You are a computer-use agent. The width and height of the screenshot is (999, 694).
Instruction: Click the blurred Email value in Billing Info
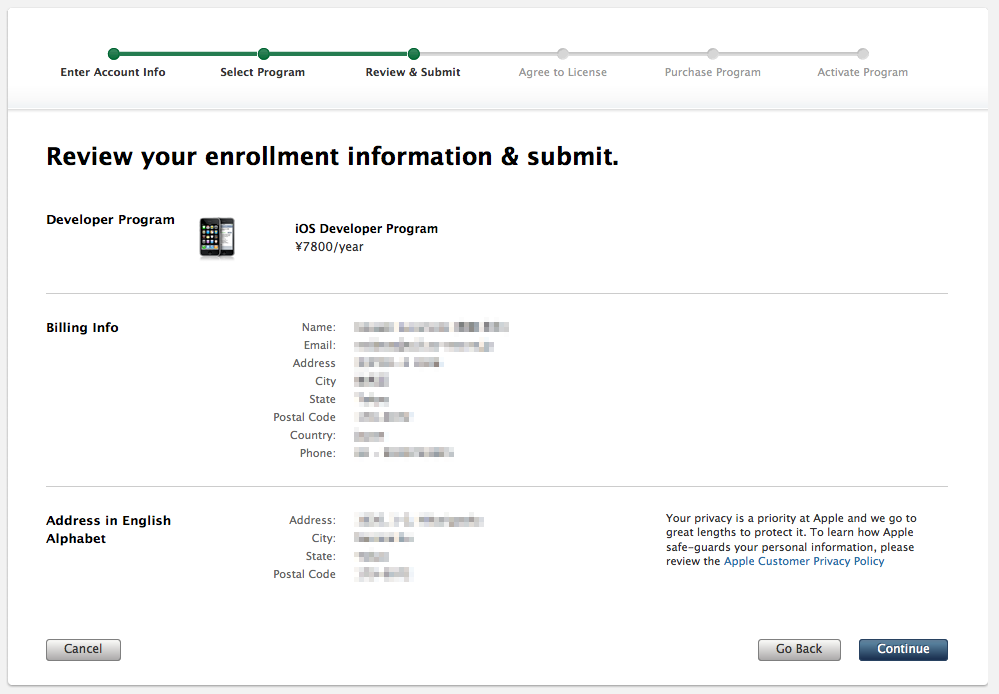(x=424, y=345)
